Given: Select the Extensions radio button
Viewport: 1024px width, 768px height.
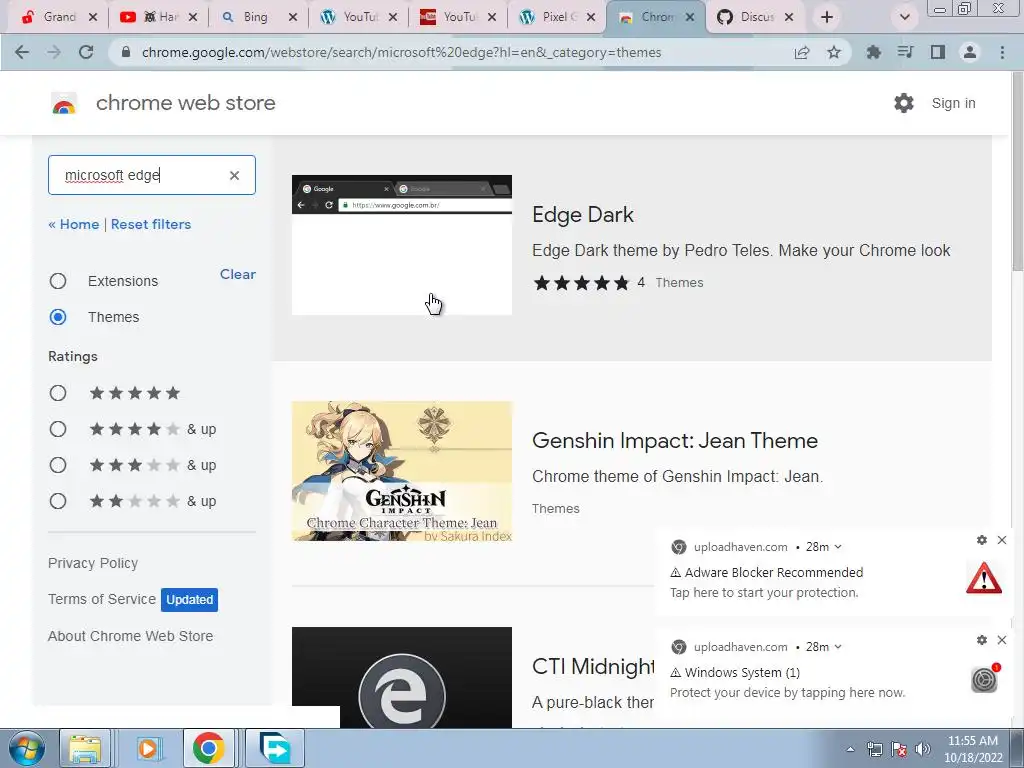Looking at the screenshot, I should 58,281.
